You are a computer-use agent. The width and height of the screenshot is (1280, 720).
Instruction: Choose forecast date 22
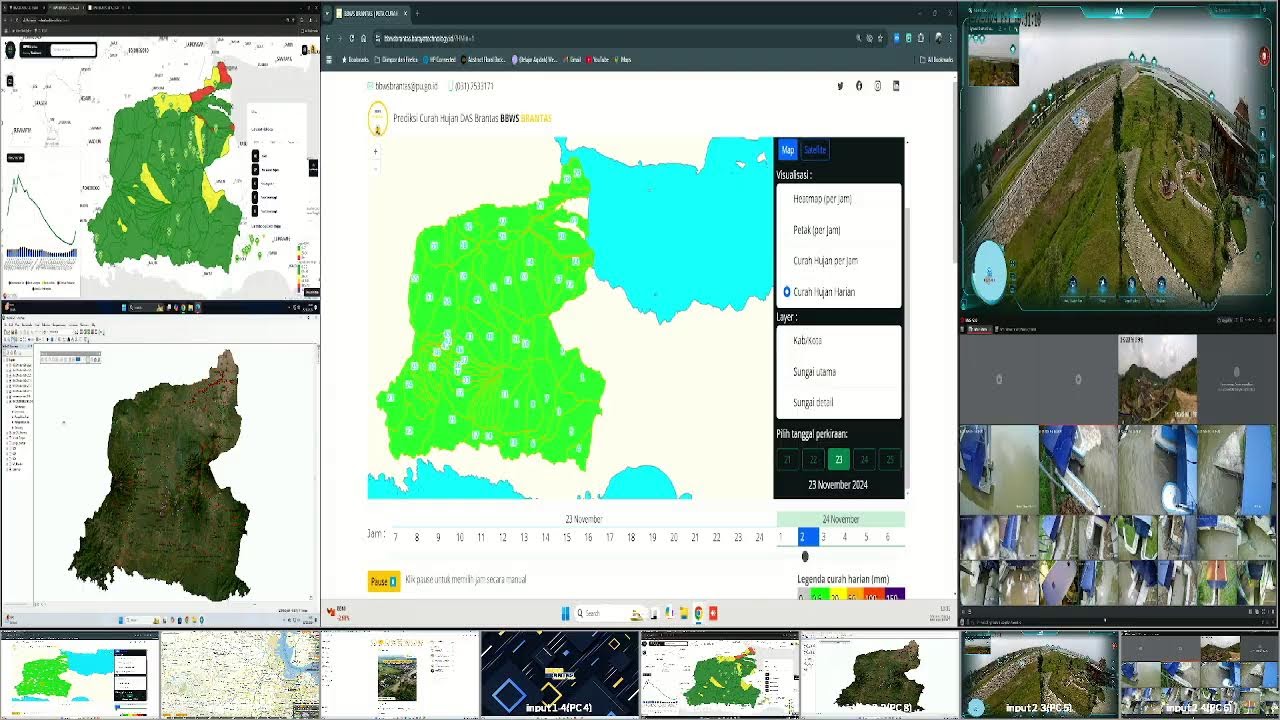813,459
